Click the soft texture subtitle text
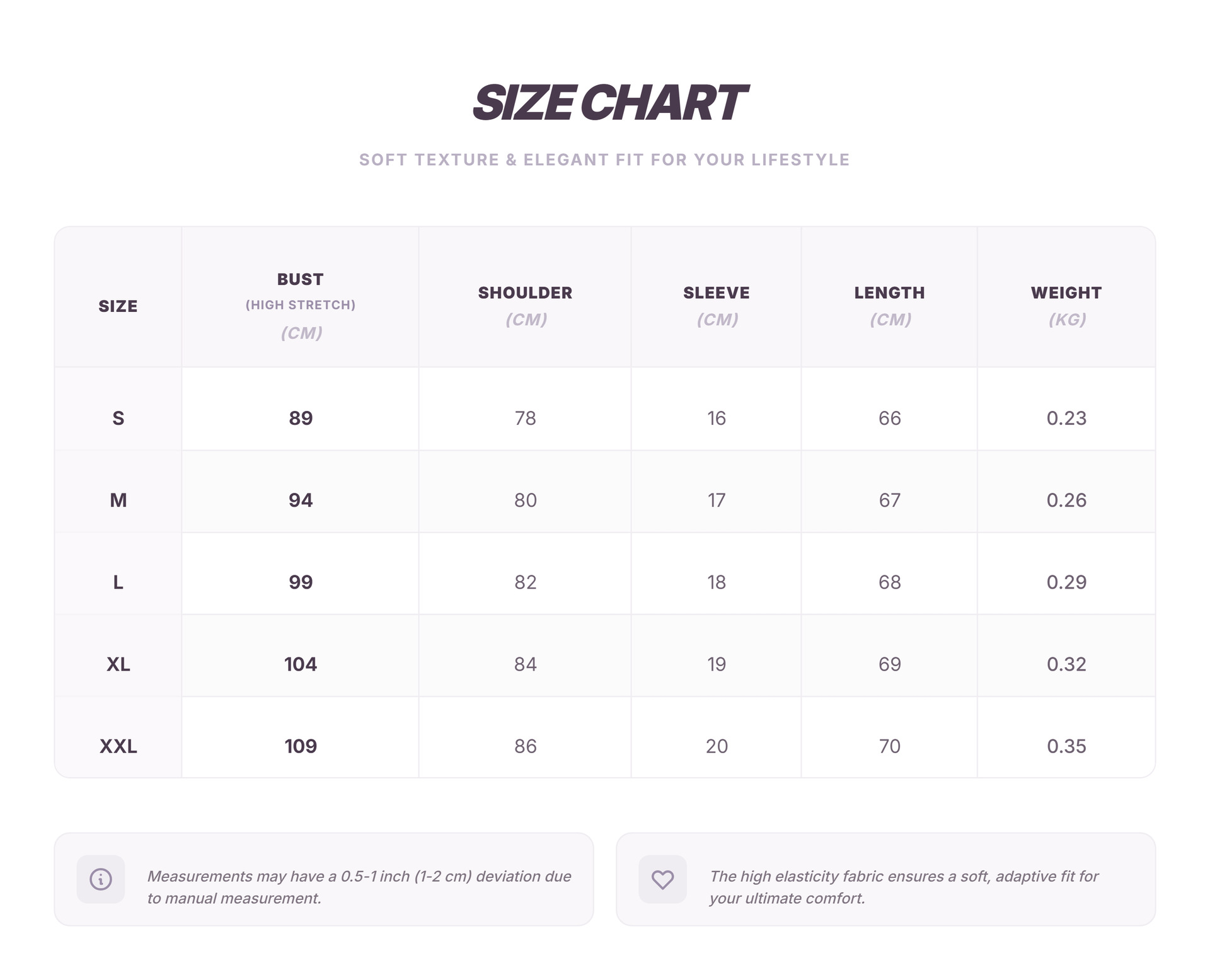 [x=604, y=159]
